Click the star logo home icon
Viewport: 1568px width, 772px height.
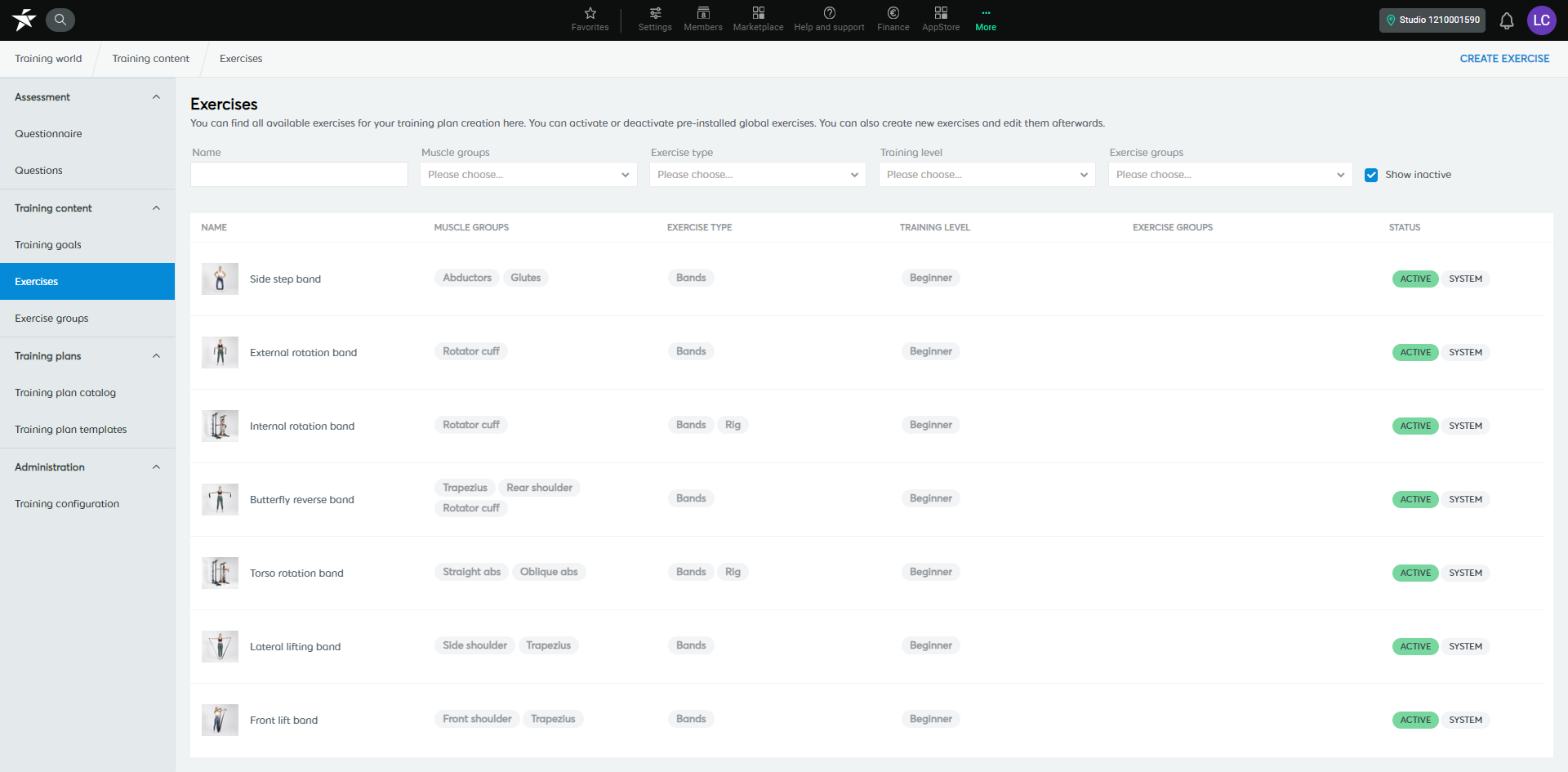(x=24, y=20)
